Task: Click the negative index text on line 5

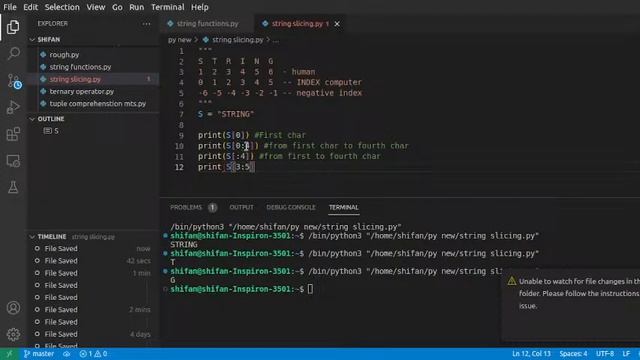Action: tap(329, 93)
